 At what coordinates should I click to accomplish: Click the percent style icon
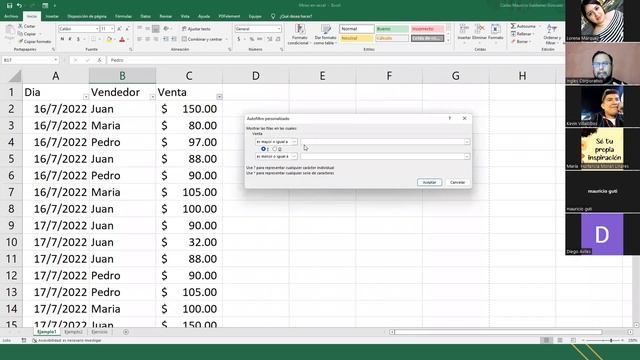point(252,39)
